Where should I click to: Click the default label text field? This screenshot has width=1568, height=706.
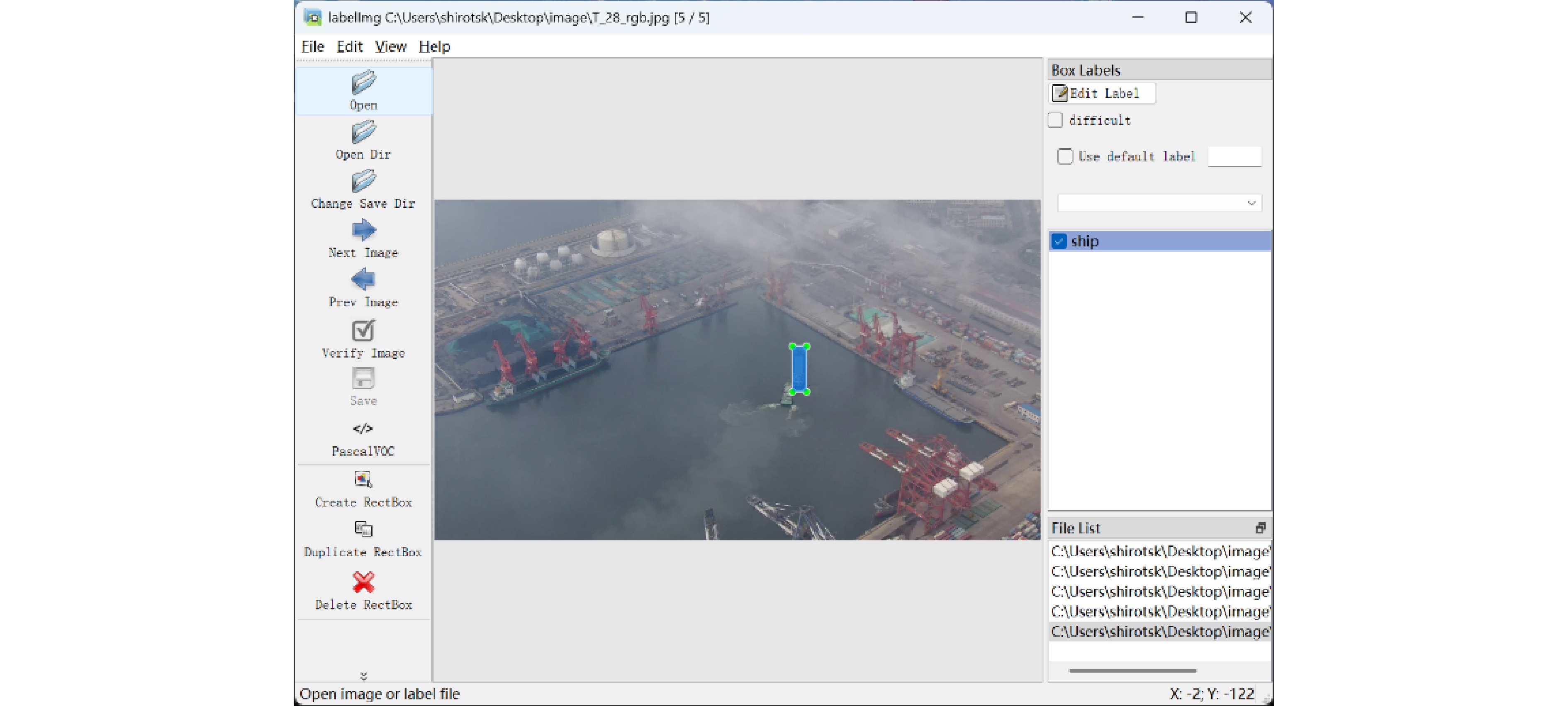tap(1234, 156)
